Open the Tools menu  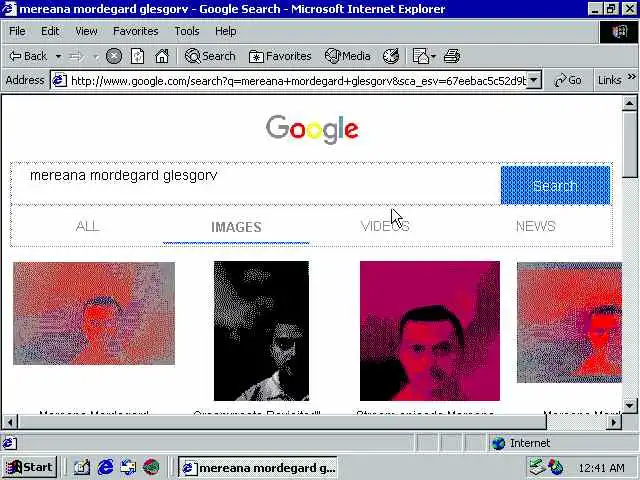187,31
